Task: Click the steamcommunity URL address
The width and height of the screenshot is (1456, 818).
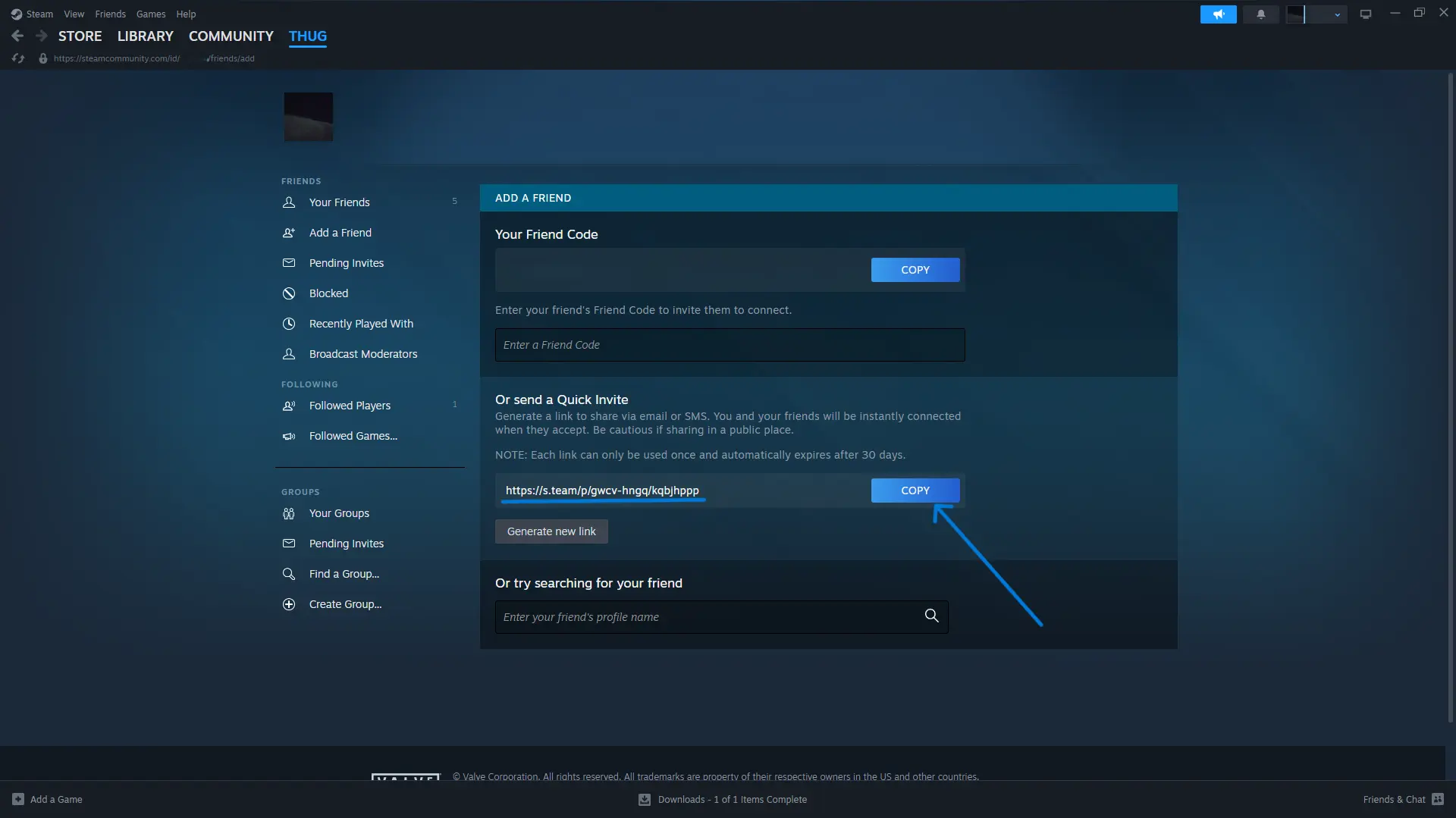Action: (x=154, y=58)
